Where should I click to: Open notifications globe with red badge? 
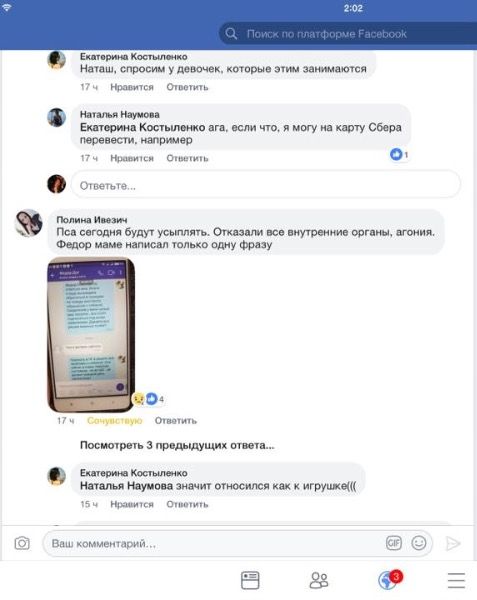tap(390, 579)
